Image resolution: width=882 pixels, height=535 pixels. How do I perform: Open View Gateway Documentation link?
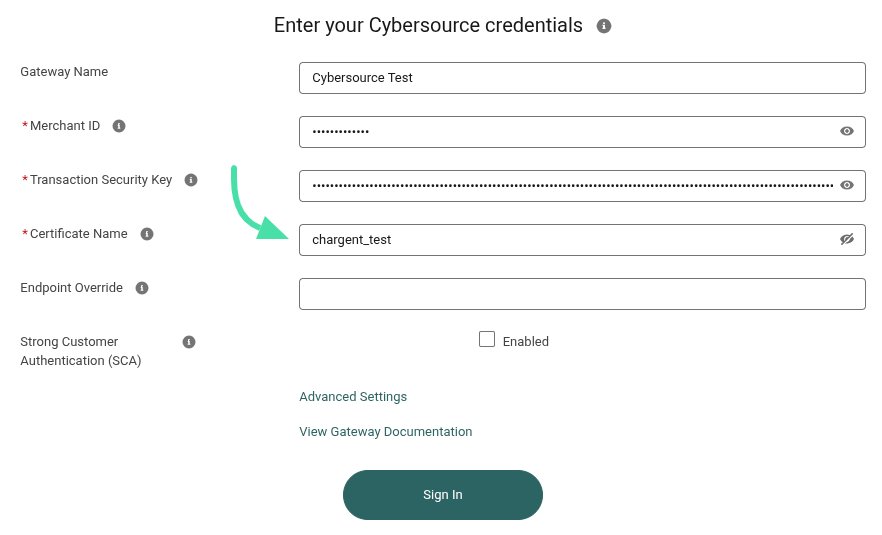tap(385, 431)
